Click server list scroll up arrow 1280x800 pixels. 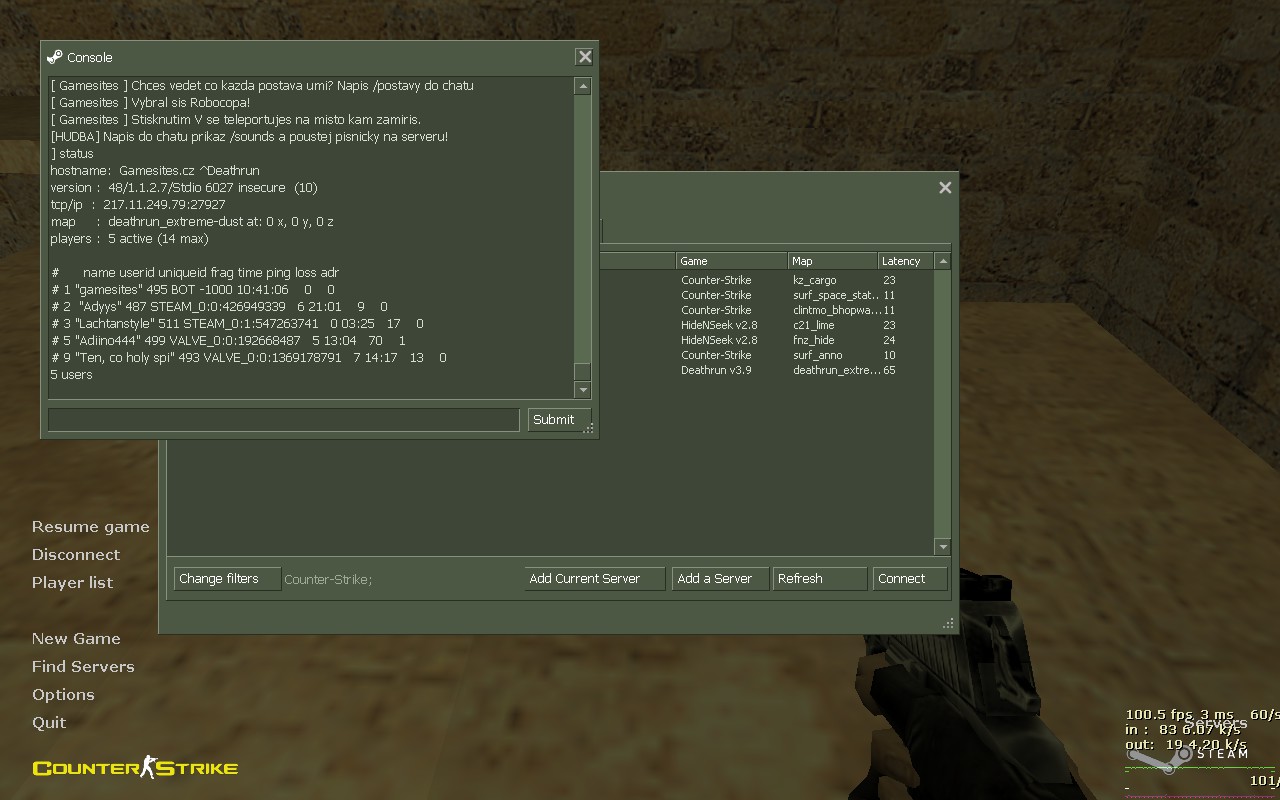942,261
